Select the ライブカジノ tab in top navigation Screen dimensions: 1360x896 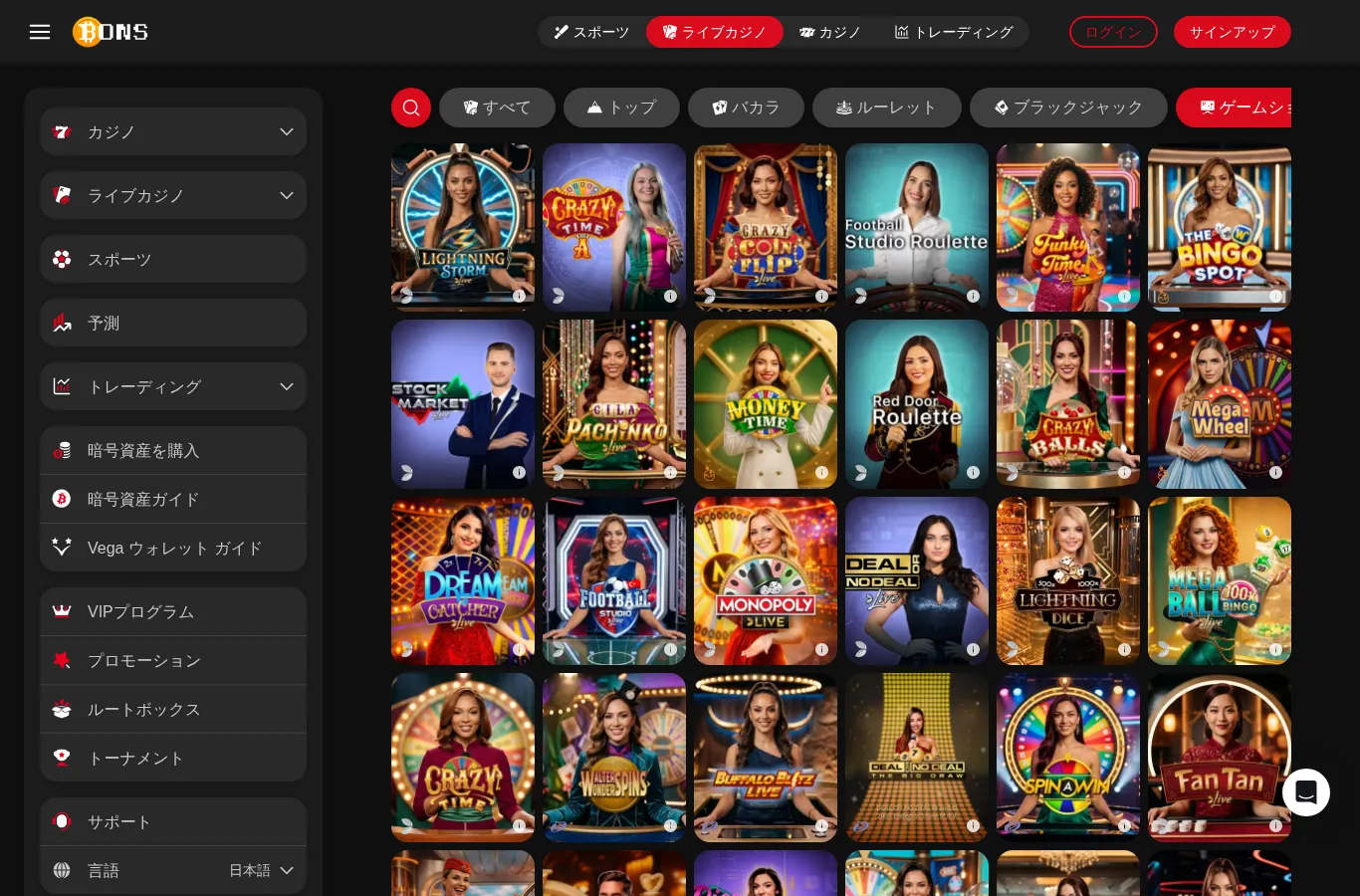click(x=715, y=32)
